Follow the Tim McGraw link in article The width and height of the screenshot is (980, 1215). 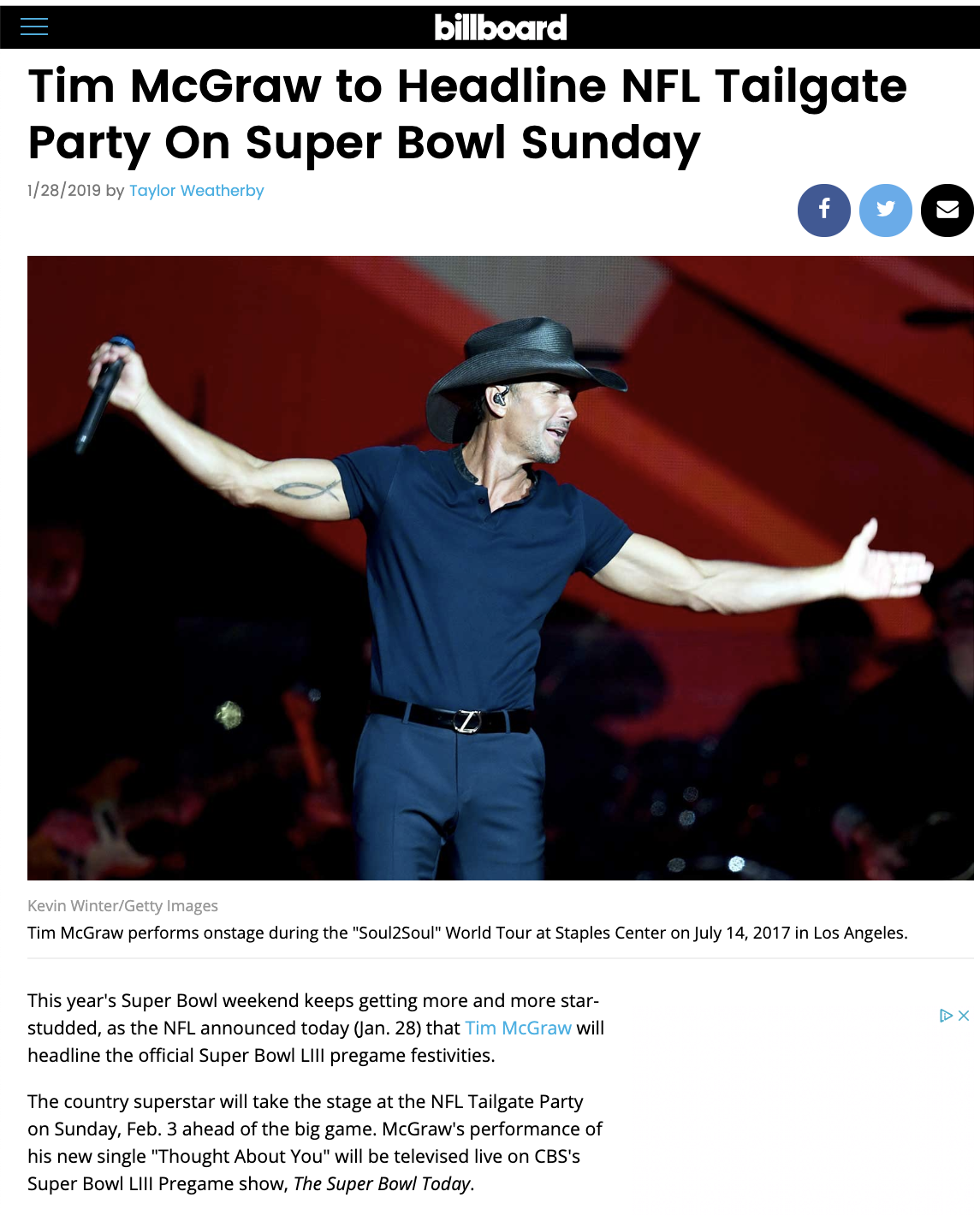tap(518, 1028)
